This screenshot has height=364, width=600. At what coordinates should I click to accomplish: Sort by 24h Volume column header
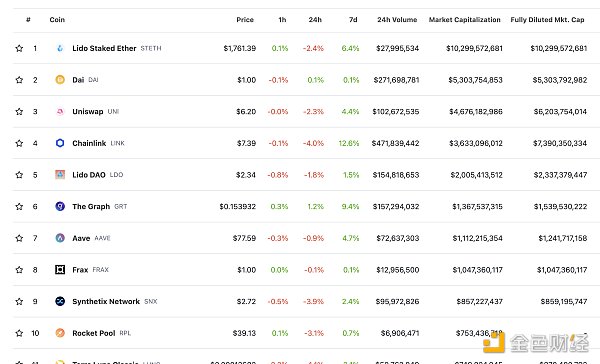397,20
